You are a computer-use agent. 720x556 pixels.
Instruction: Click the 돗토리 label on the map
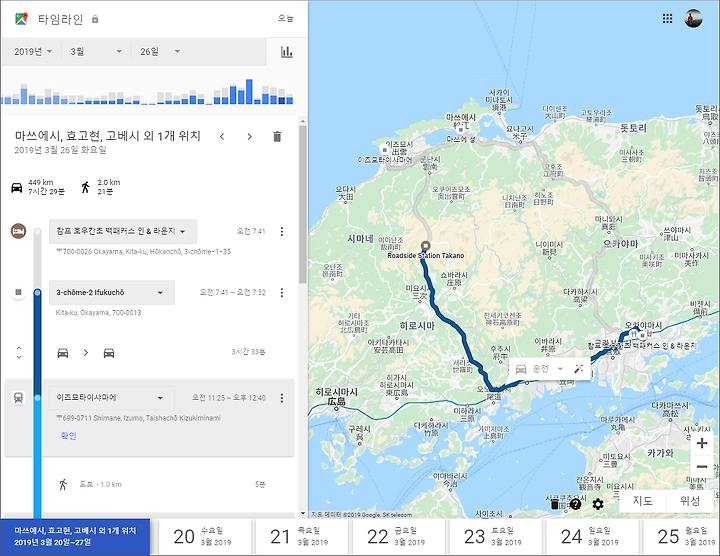[x=633, y=128]
